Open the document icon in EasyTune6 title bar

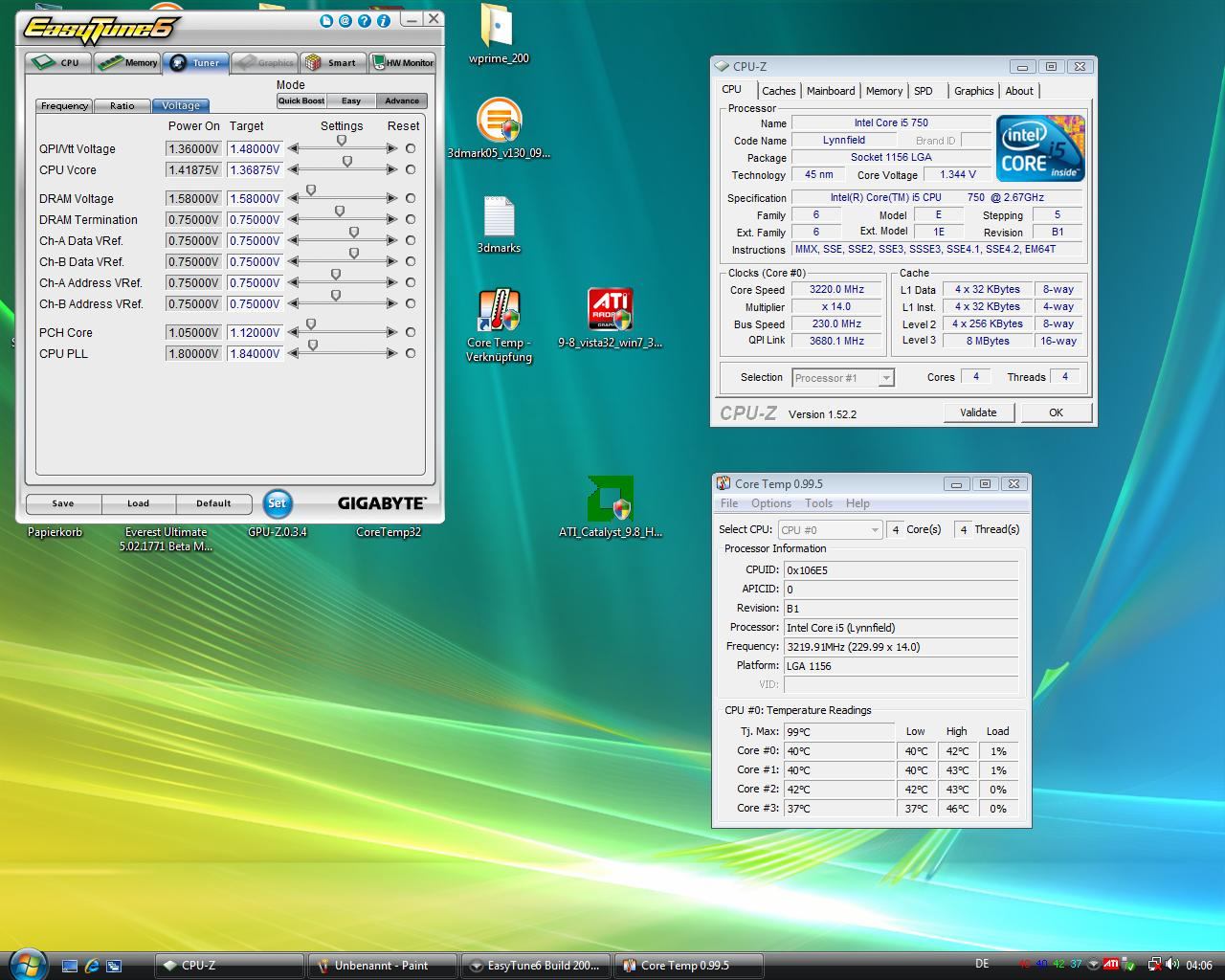(x=326, y=20)
